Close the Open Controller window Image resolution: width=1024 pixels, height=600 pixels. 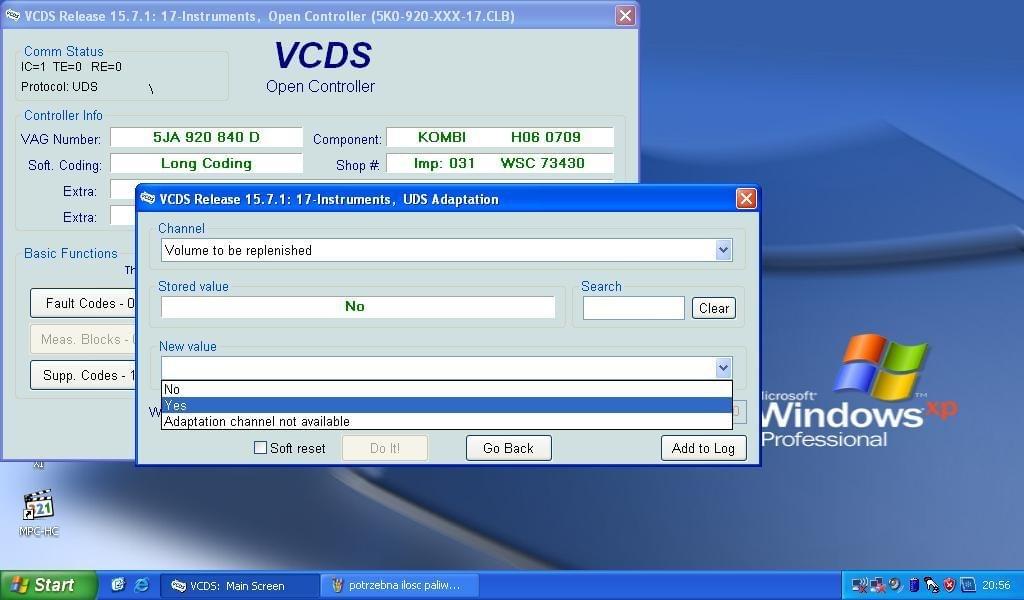click(x=625, y=16)
